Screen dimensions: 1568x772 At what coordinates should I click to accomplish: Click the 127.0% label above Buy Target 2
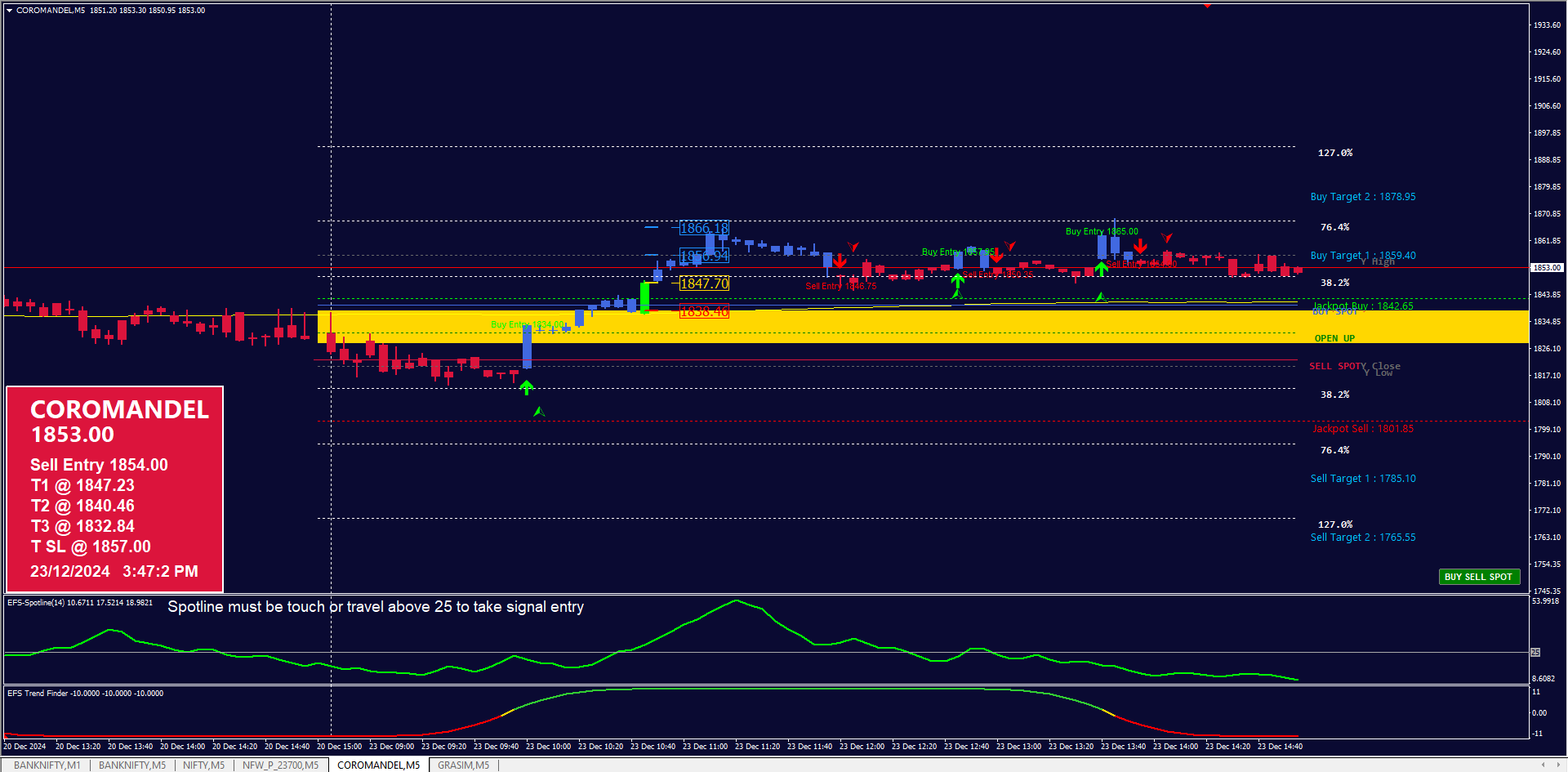[1335, 153]
